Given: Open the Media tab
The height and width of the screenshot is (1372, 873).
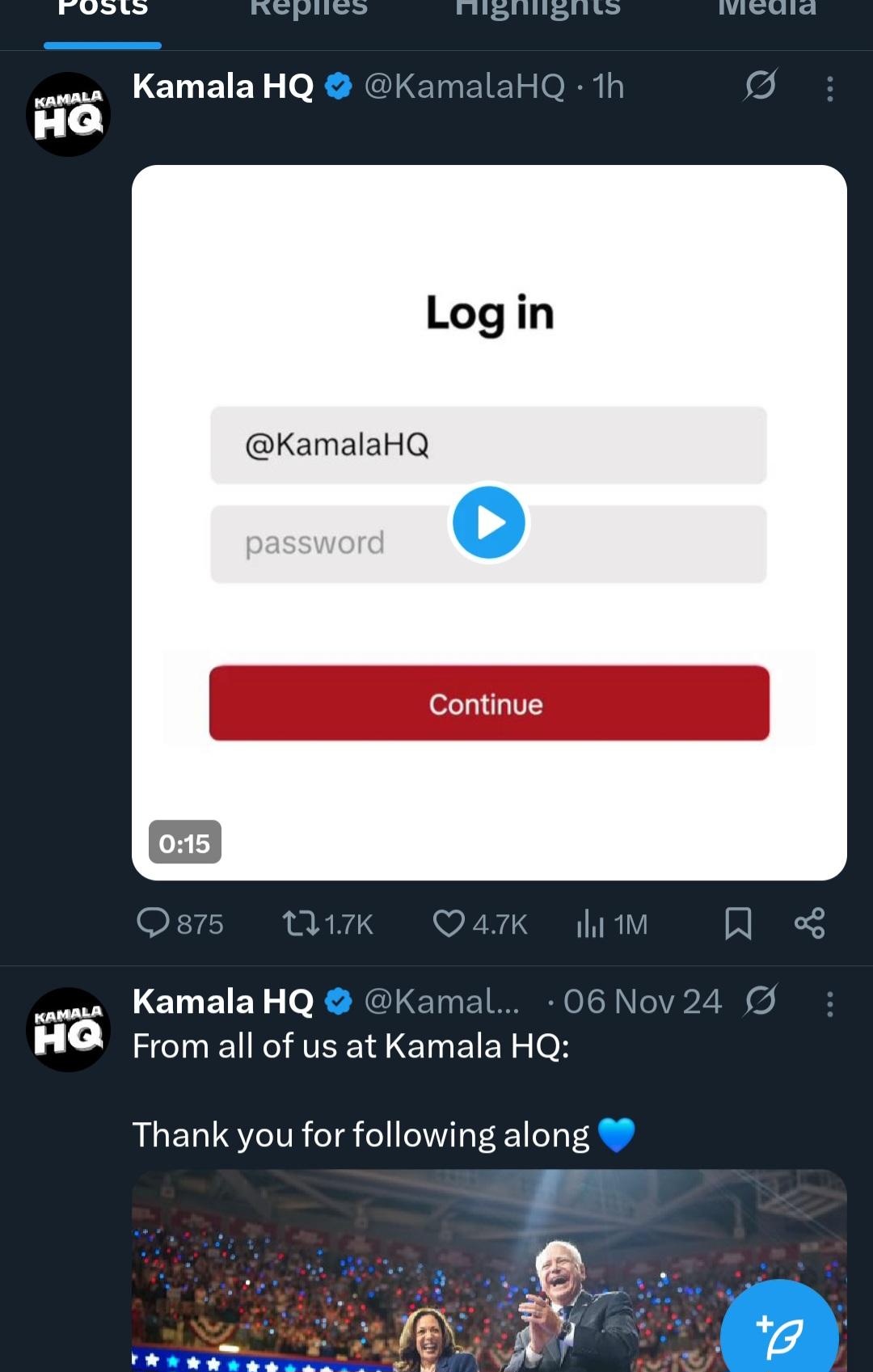Looking at the screenshot, I should pyautogui.click(x=766, y=10).
